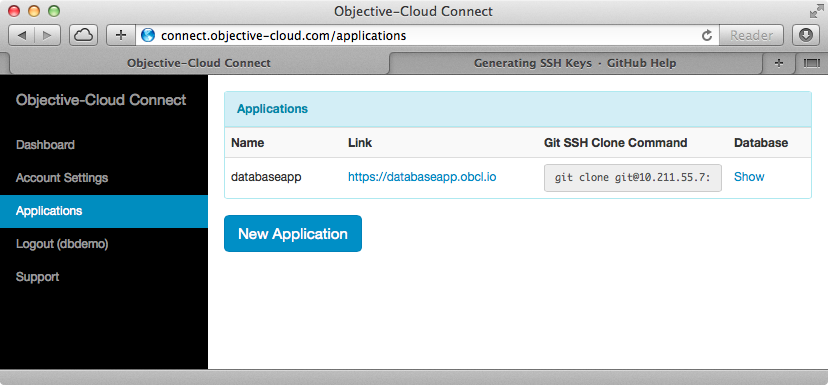The width and height of the screenshot is (828, 385).
Task: Create a New Application
Action: [293, 233]
